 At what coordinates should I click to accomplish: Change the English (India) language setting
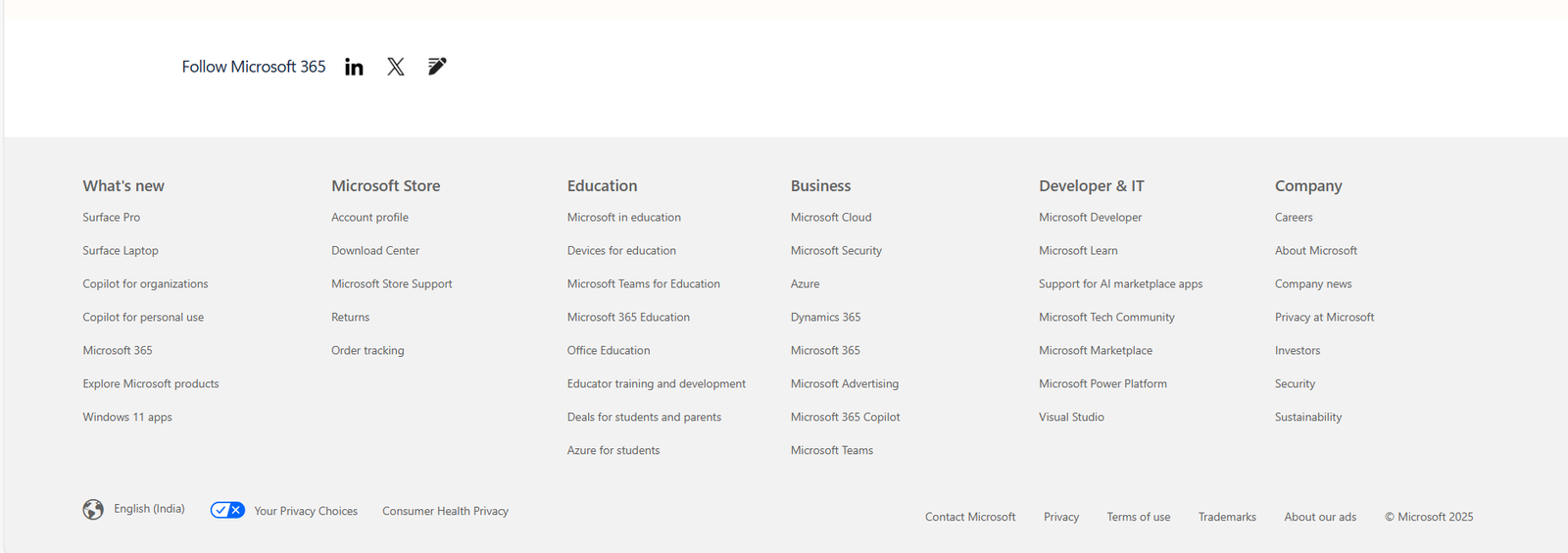pyautogui.click(x=149, y=509)
